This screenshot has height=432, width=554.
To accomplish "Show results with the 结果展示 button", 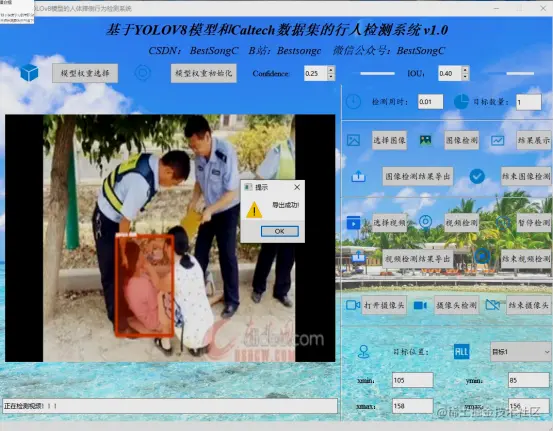I will 534,140.
